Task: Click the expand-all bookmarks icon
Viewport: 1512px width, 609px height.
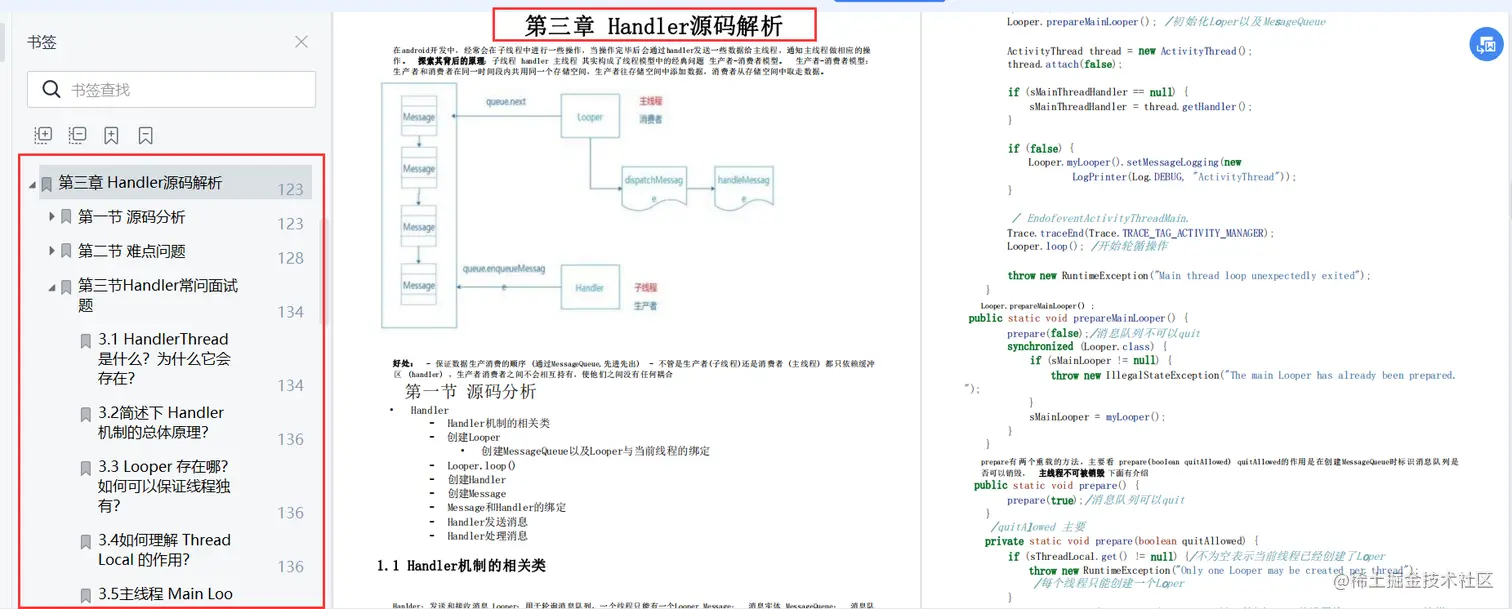Action: [x=43, y=135]
